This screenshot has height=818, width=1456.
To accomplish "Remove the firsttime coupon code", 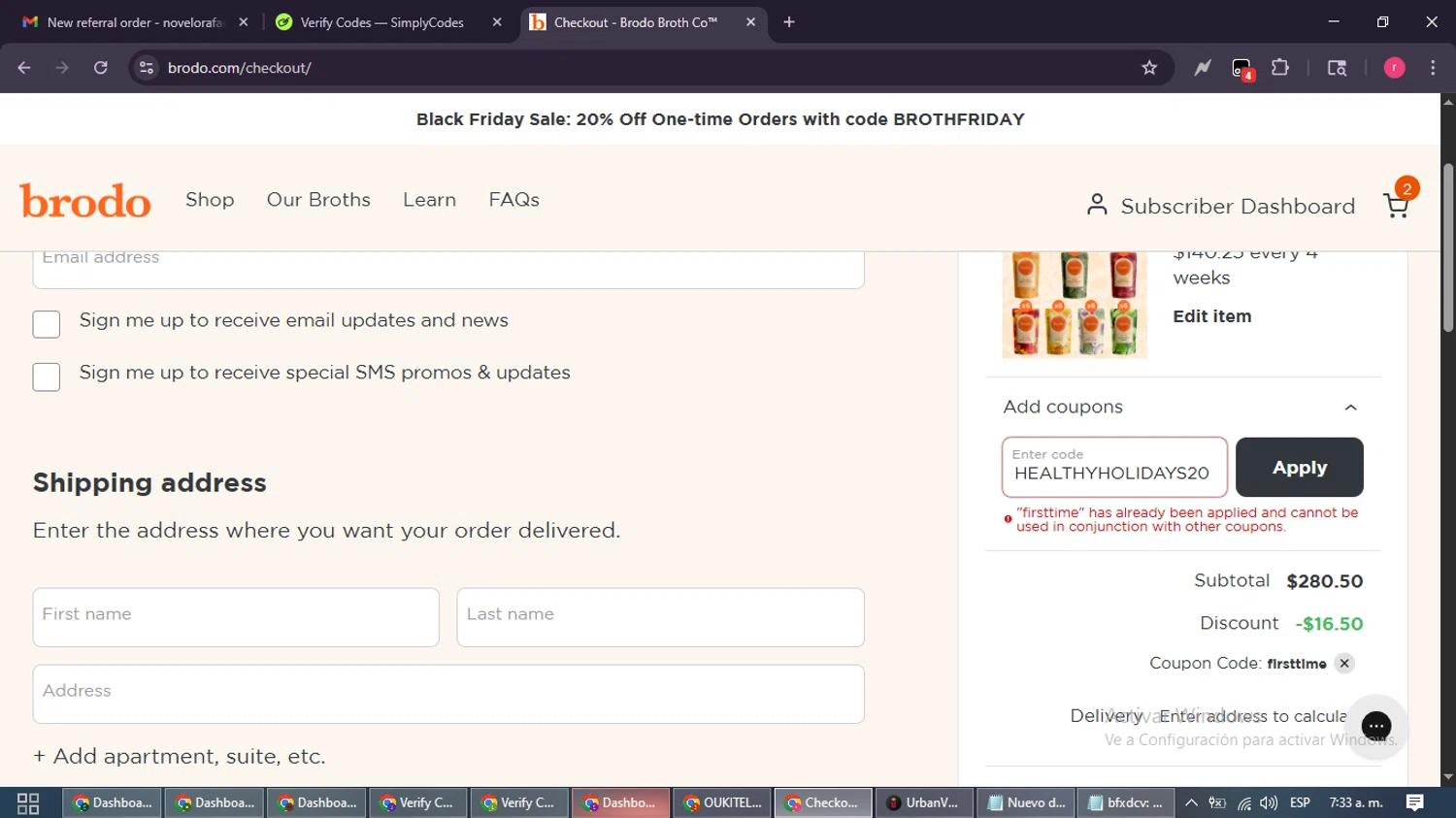I will click(x=1344, y=664).
